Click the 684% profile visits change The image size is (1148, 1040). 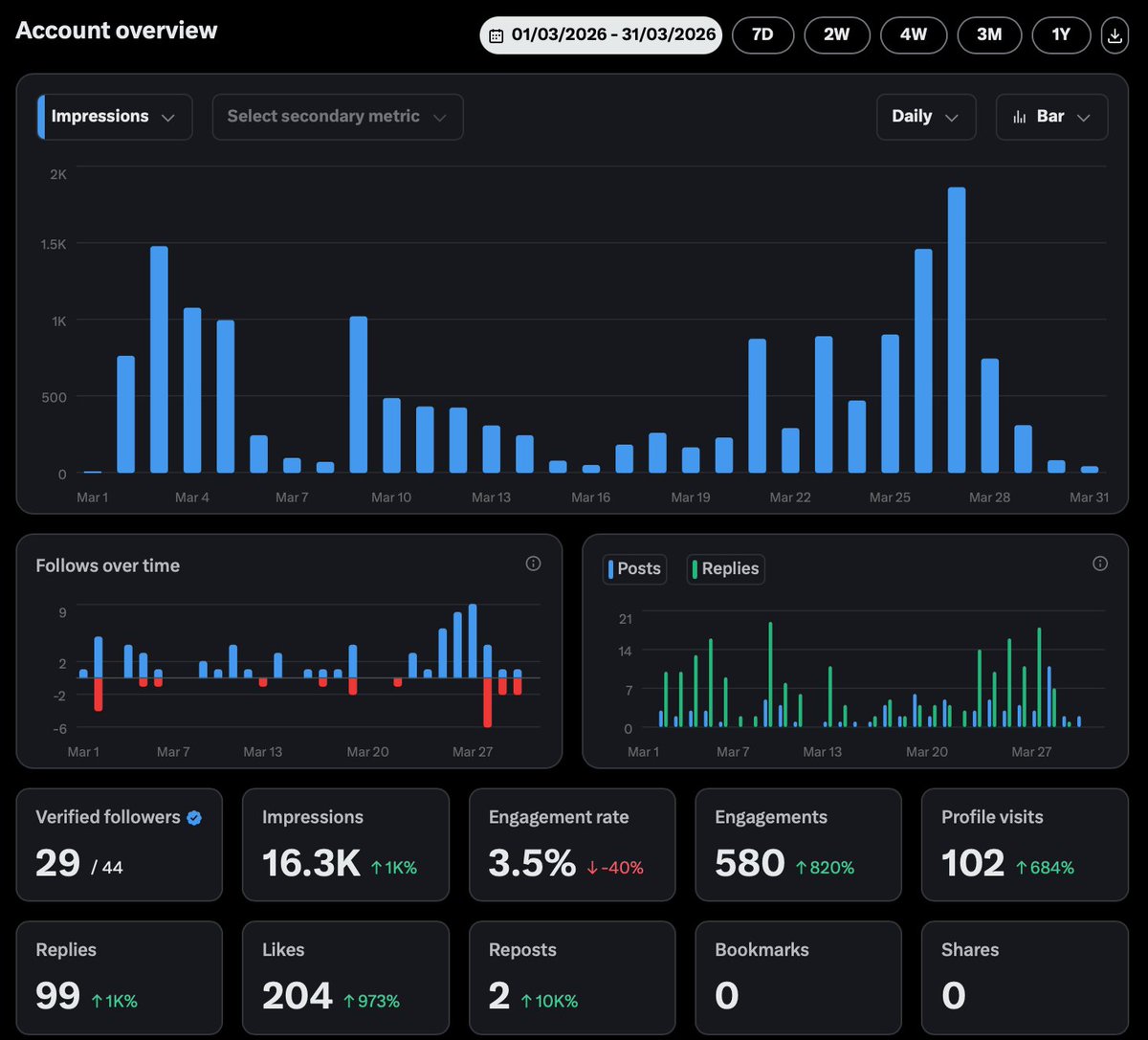click(1045, 868)
